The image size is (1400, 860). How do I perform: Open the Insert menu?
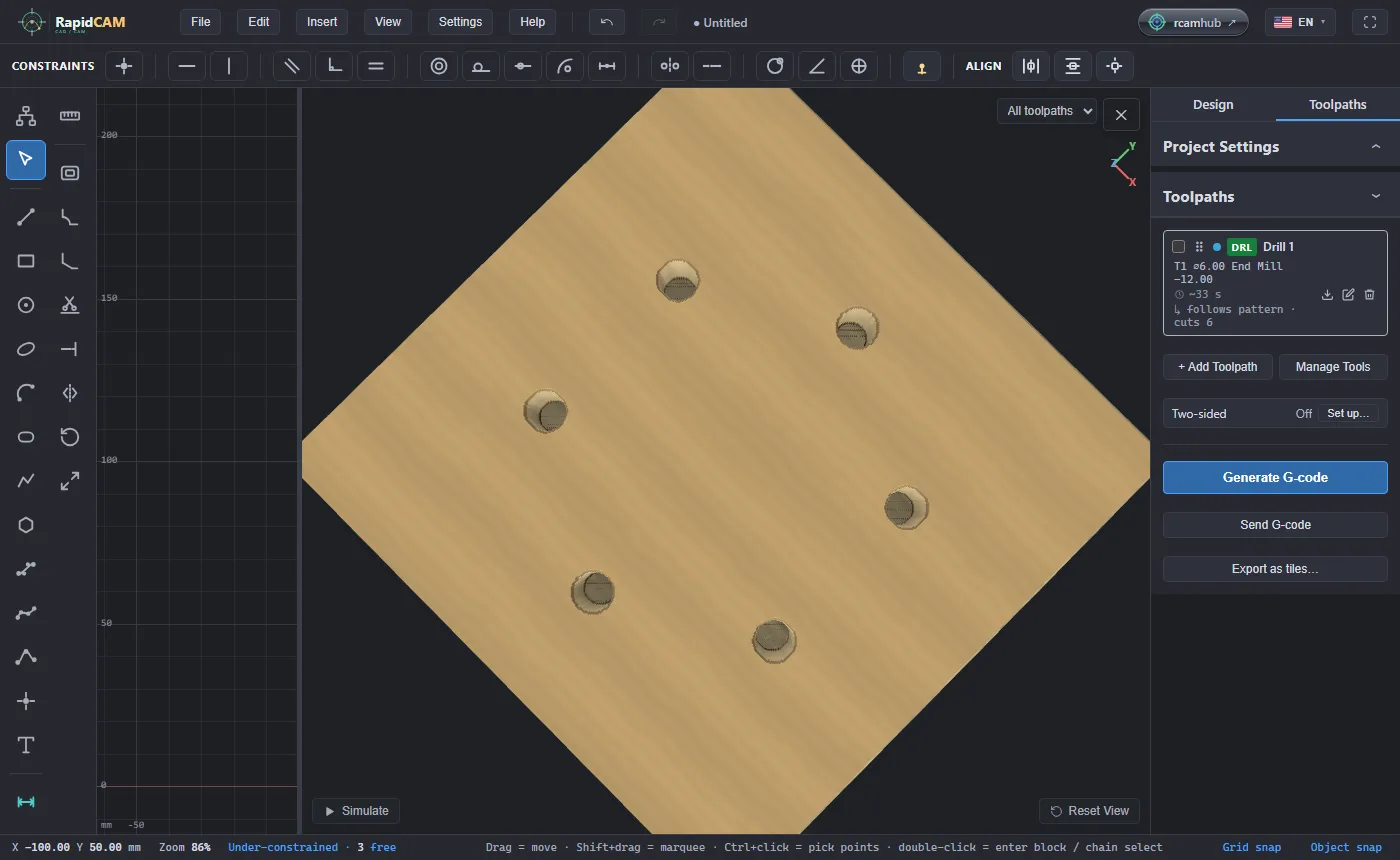(x=322, y=22)
